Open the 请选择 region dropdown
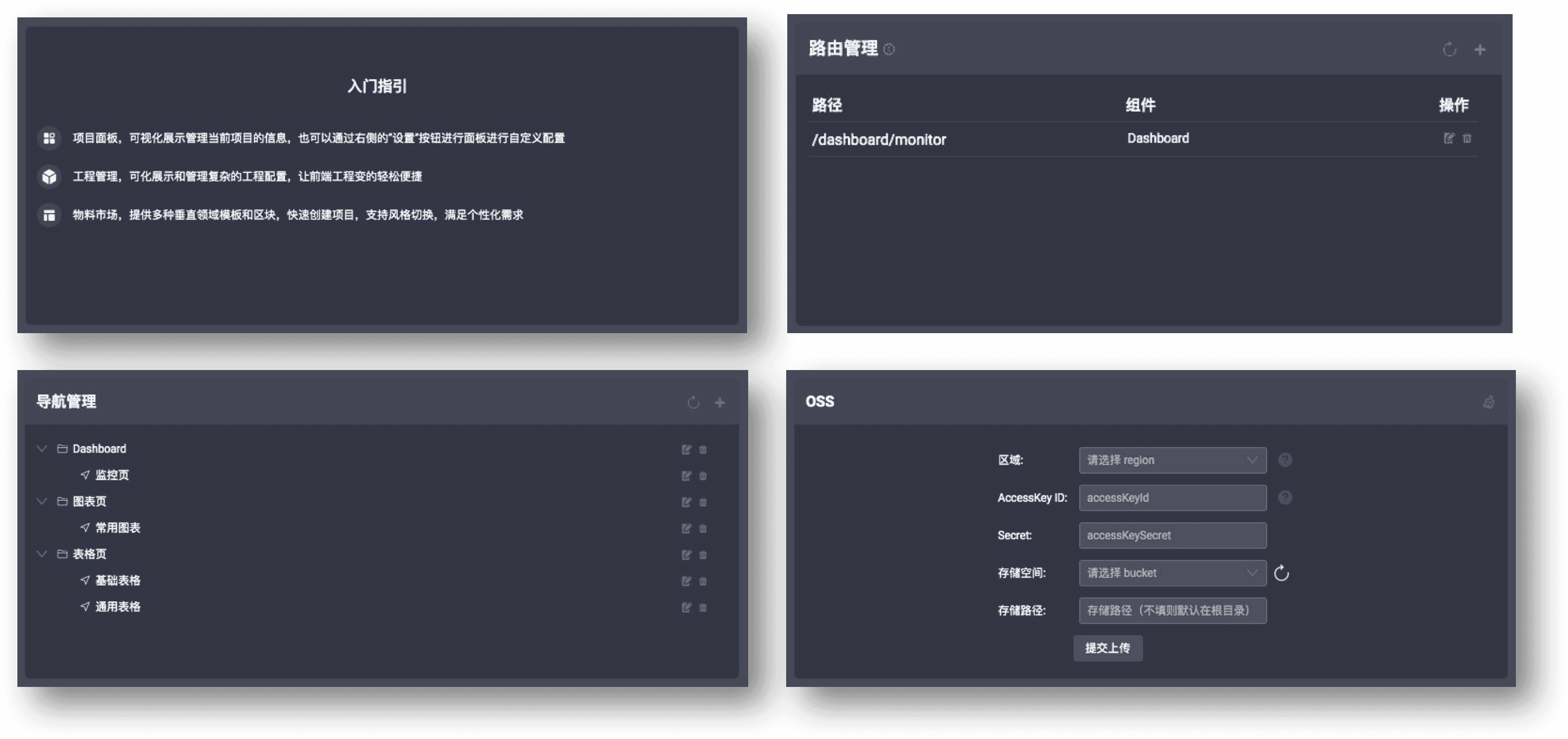1568x739 pixels. [1172, 460]
